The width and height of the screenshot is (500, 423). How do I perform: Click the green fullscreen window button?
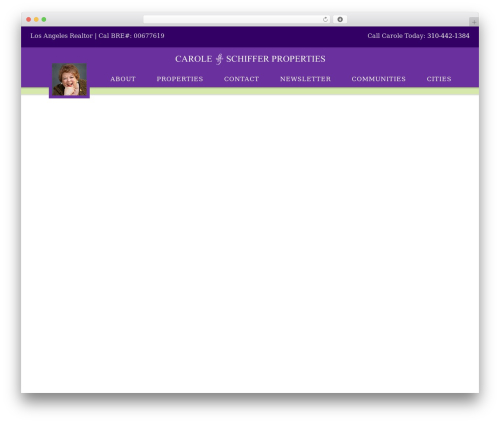[x=44, y=19]
